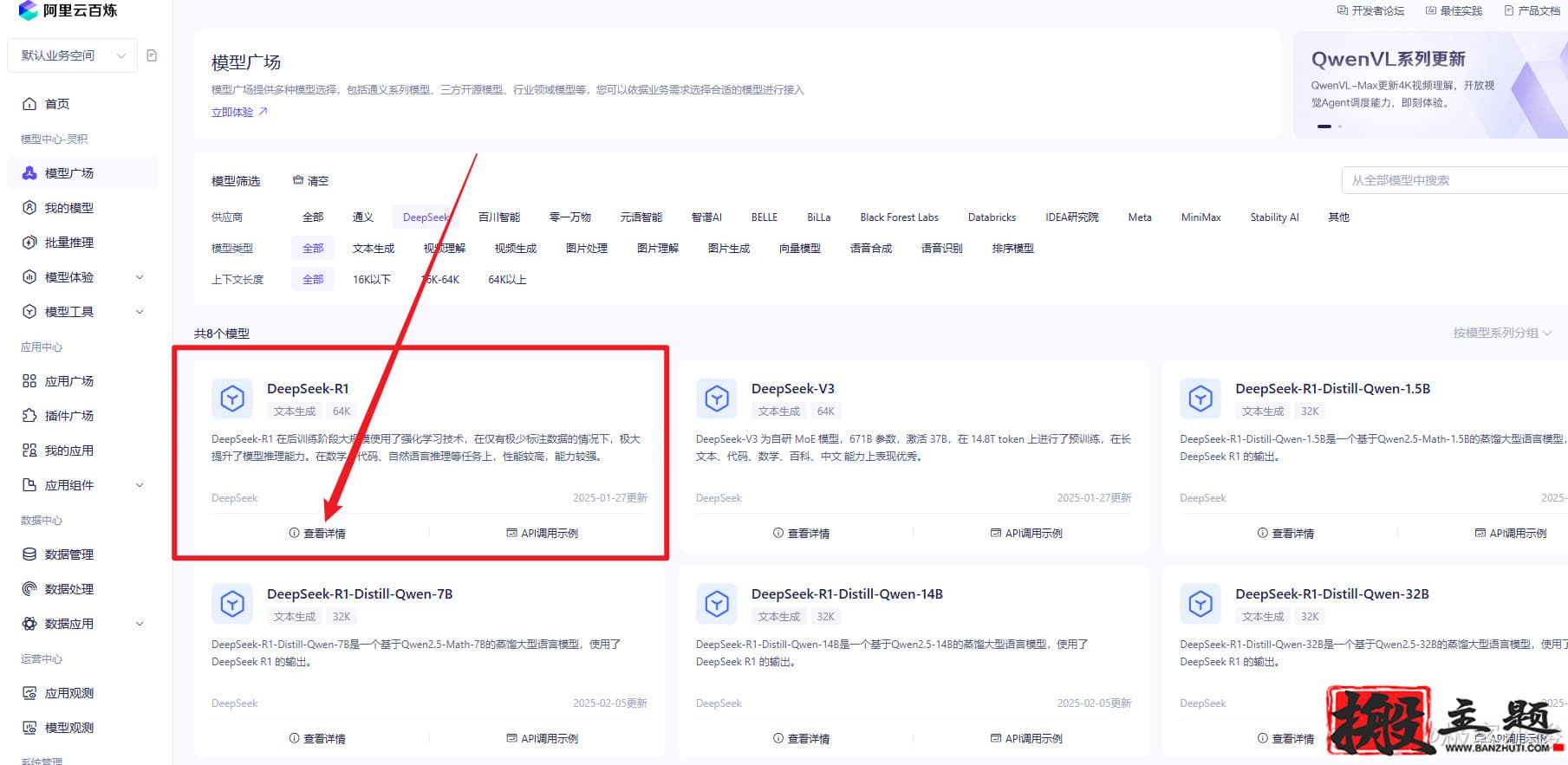Open API调用示例 for DeepSeek-V3
Screen dimensions: 1568x765
[1026, 534]
